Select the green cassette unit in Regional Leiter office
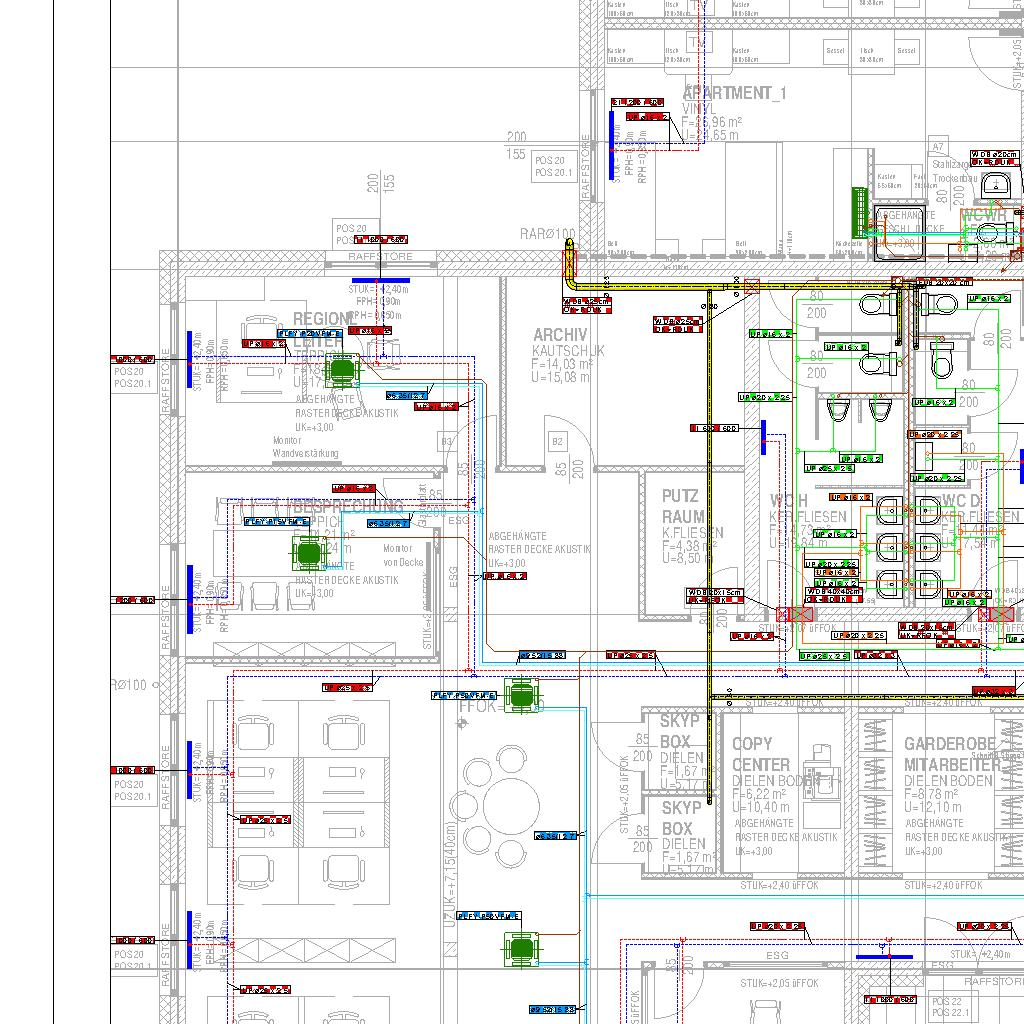1024x1024 pixels. 342,371
